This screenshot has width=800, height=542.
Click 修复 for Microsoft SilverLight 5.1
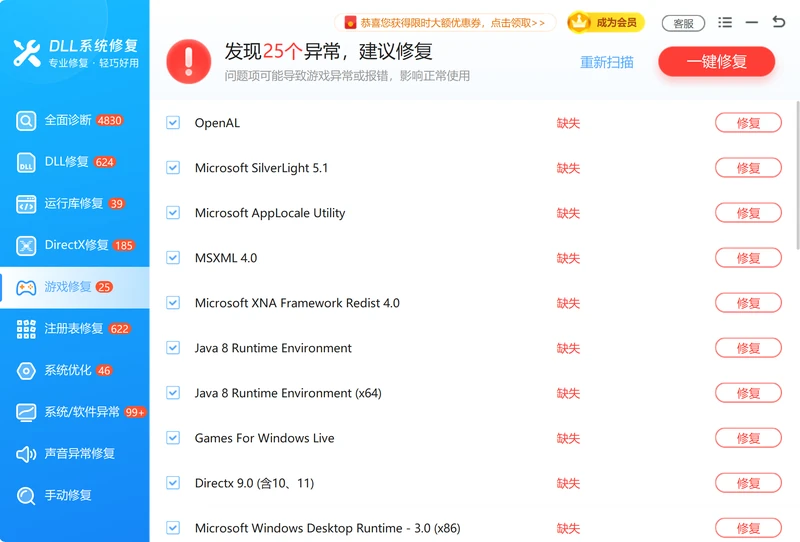(x=748, y=167)
